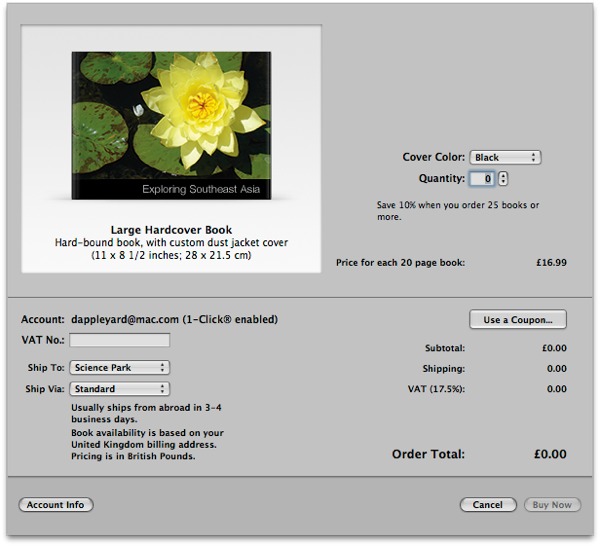Click the Buy Now button
Screen dimensions: 600x546
(552, 505)
